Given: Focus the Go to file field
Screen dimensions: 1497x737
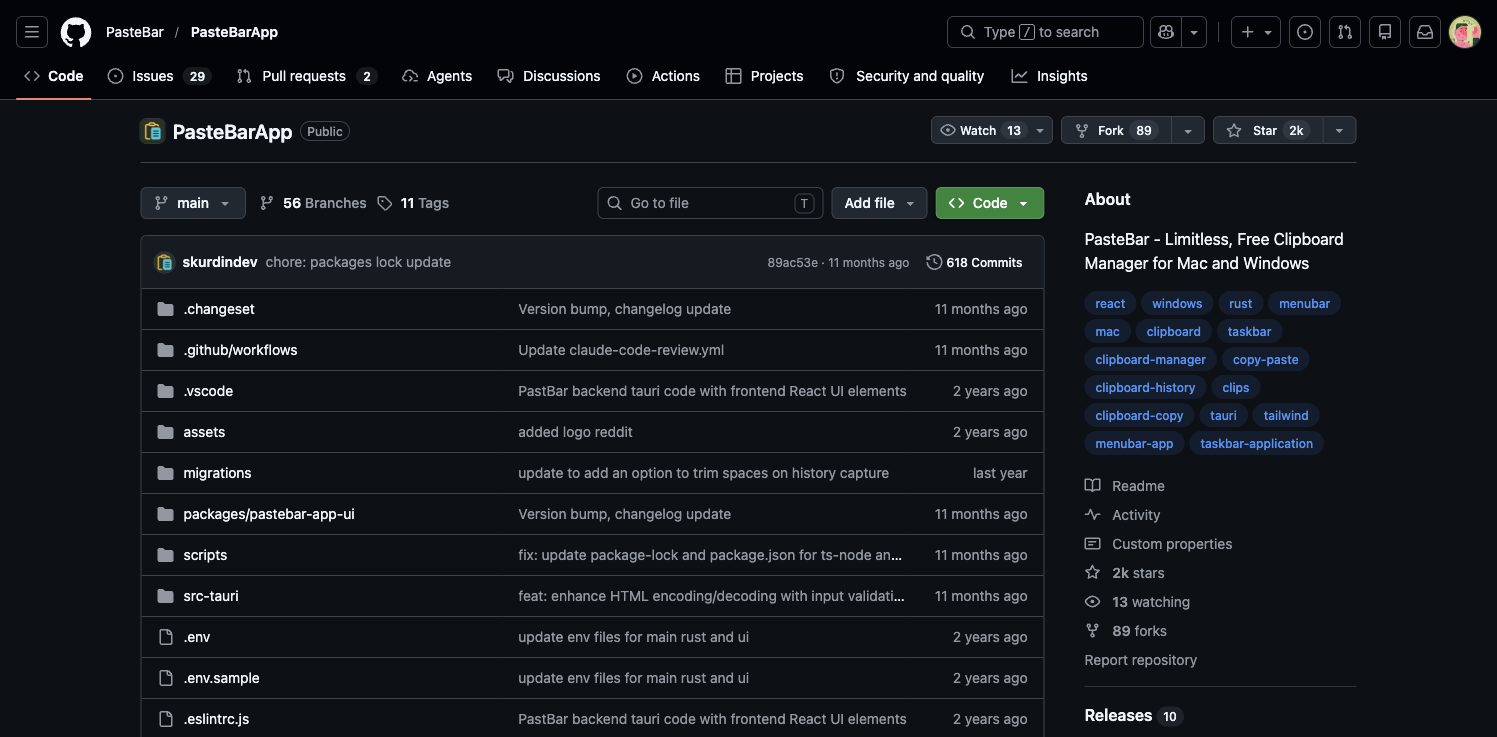Looking at the screenshot, I should [711, 203].
